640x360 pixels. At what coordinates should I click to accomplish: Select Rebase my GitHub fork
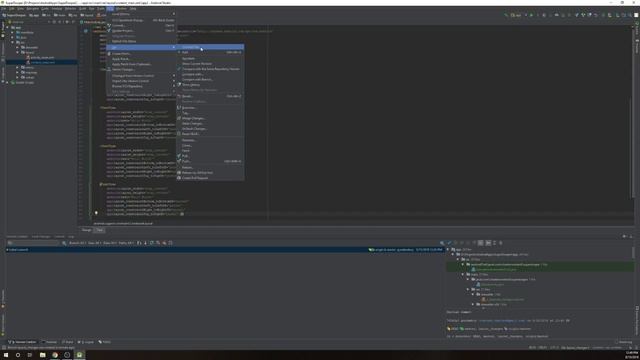point(210,173)
